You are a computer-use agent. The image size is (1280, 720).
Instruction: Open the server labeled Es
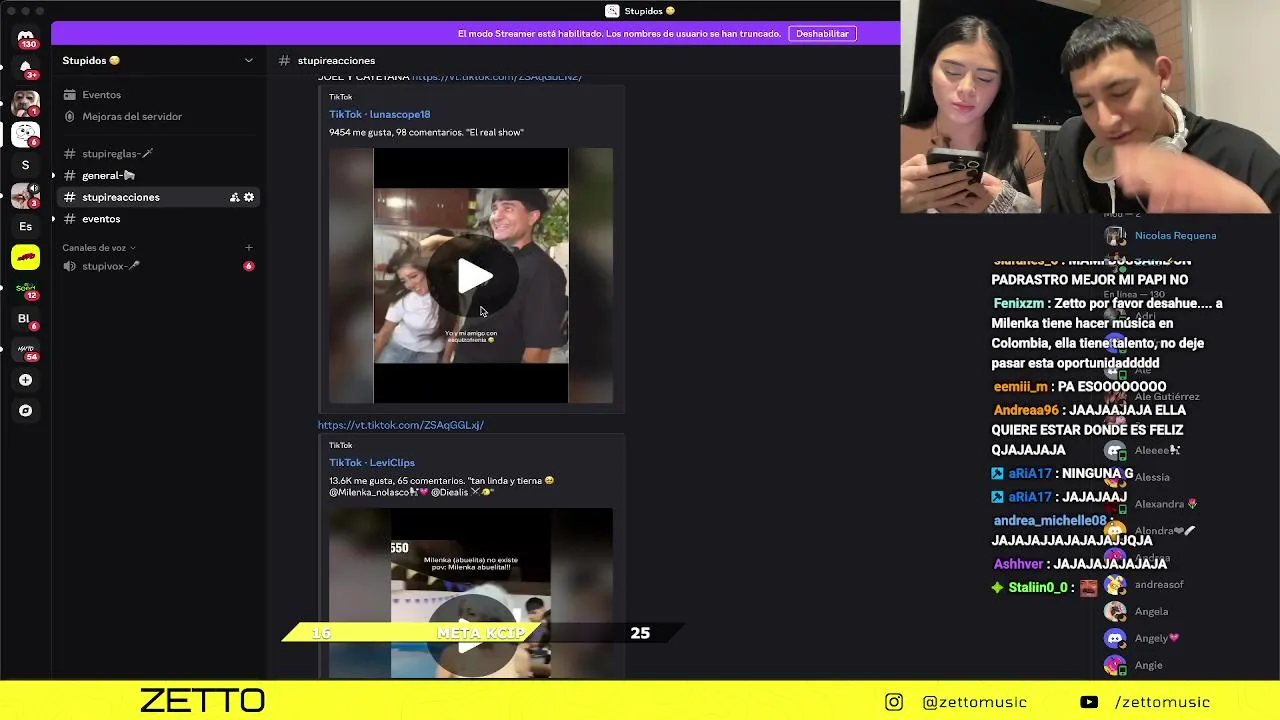pos(26,227)
